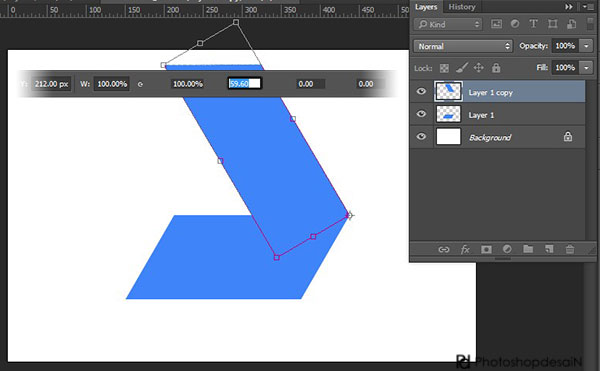The width and height of the screenshot is (600, 371).
Task: Click the link layers icon
Action: coord(443,250)
